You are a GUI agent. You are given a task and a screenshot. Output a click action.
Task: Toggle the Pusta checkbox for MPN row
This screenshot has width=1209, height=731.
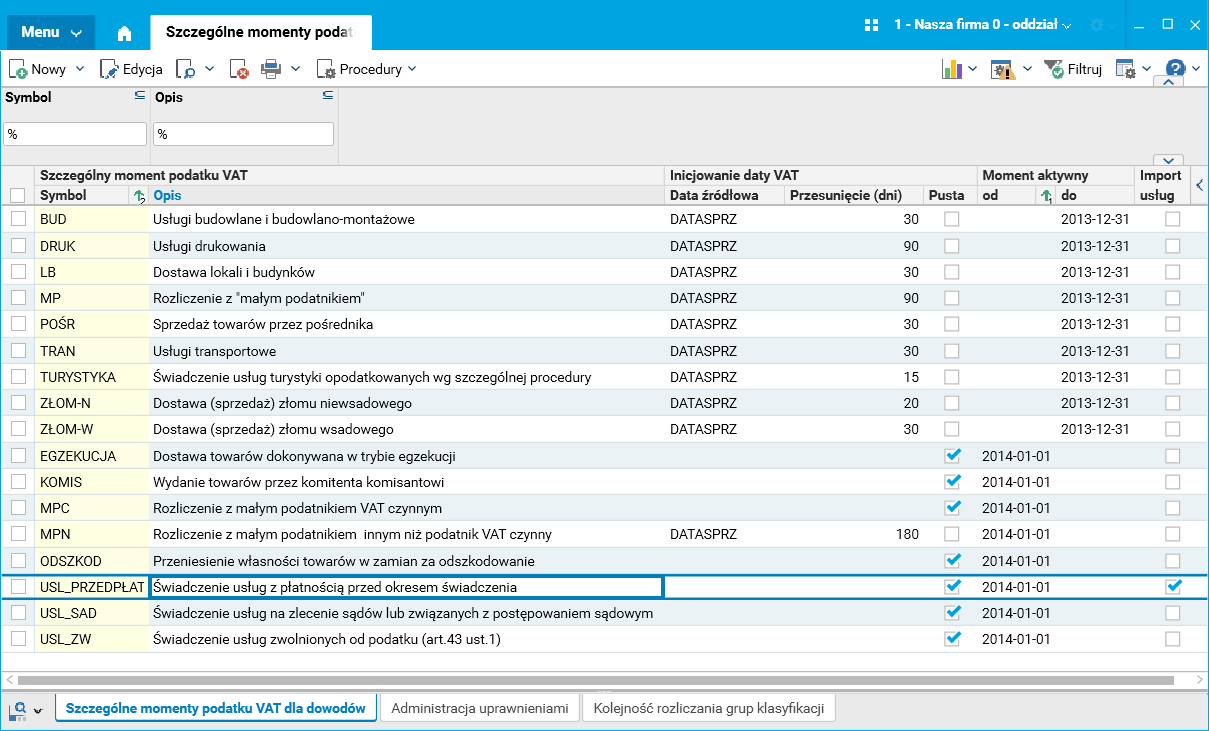pyautogui.click(x=952, y=534)
